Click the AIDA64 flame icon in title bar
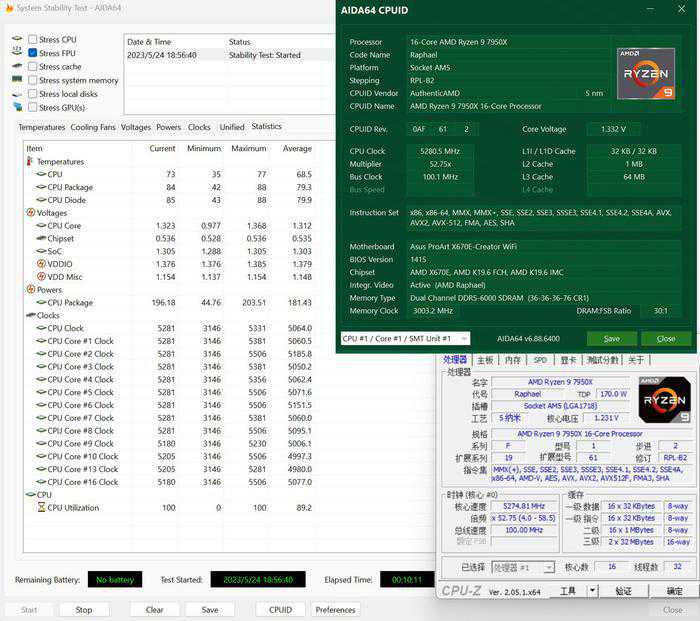 point(9,9)
